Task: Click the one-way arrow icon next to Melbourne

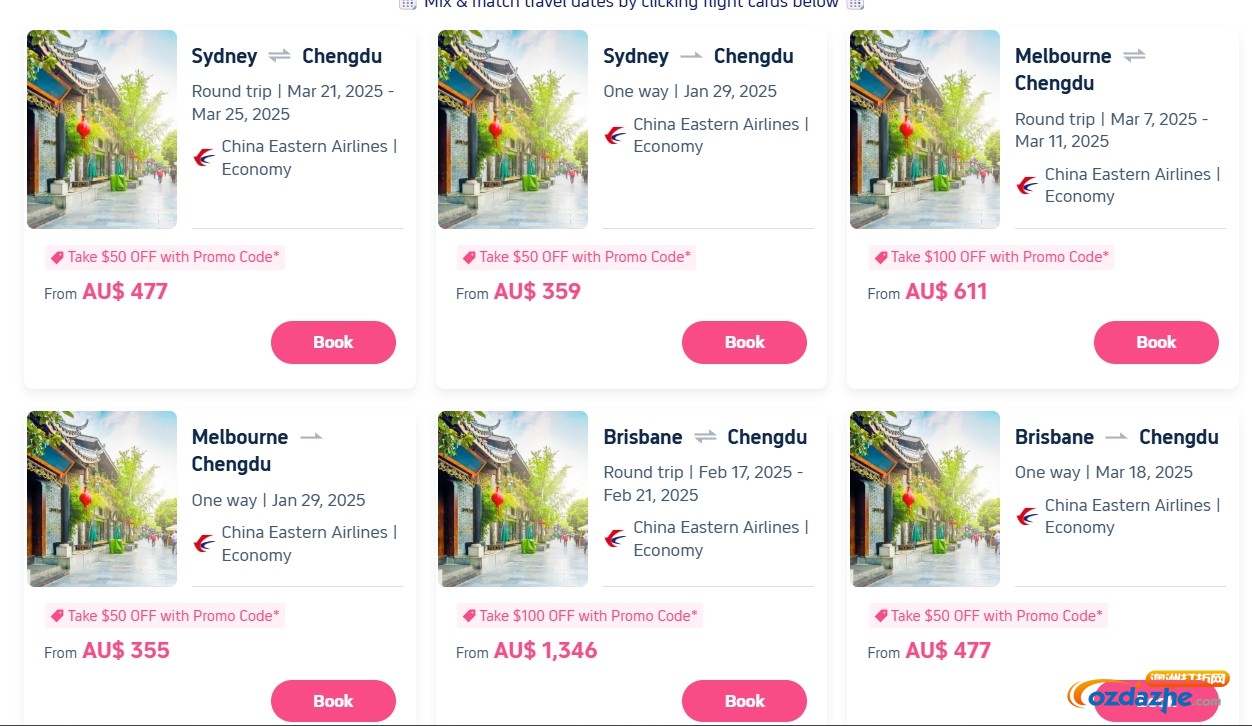Action: (x=311, y=437)
